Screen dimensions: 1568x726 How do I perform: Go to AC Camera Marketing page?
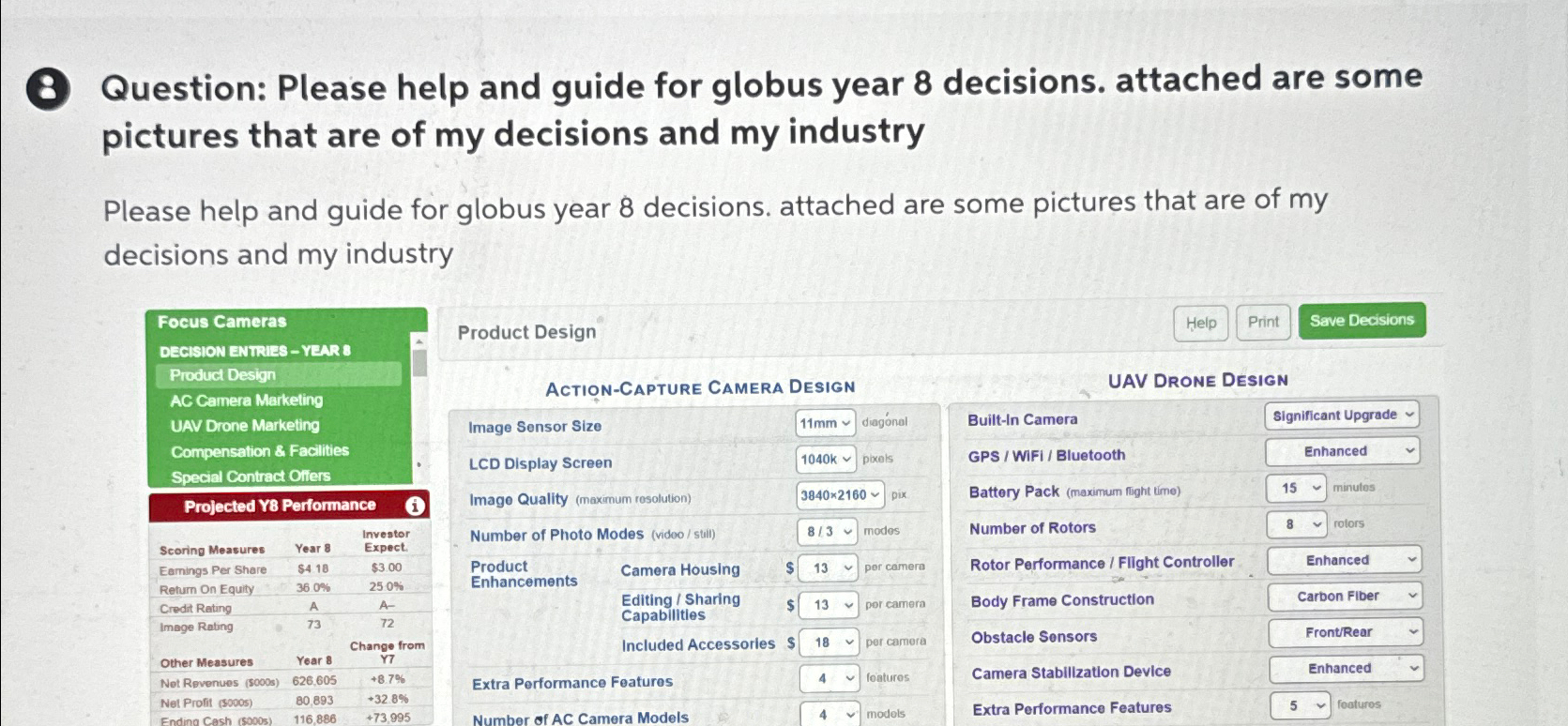point(246,400)
